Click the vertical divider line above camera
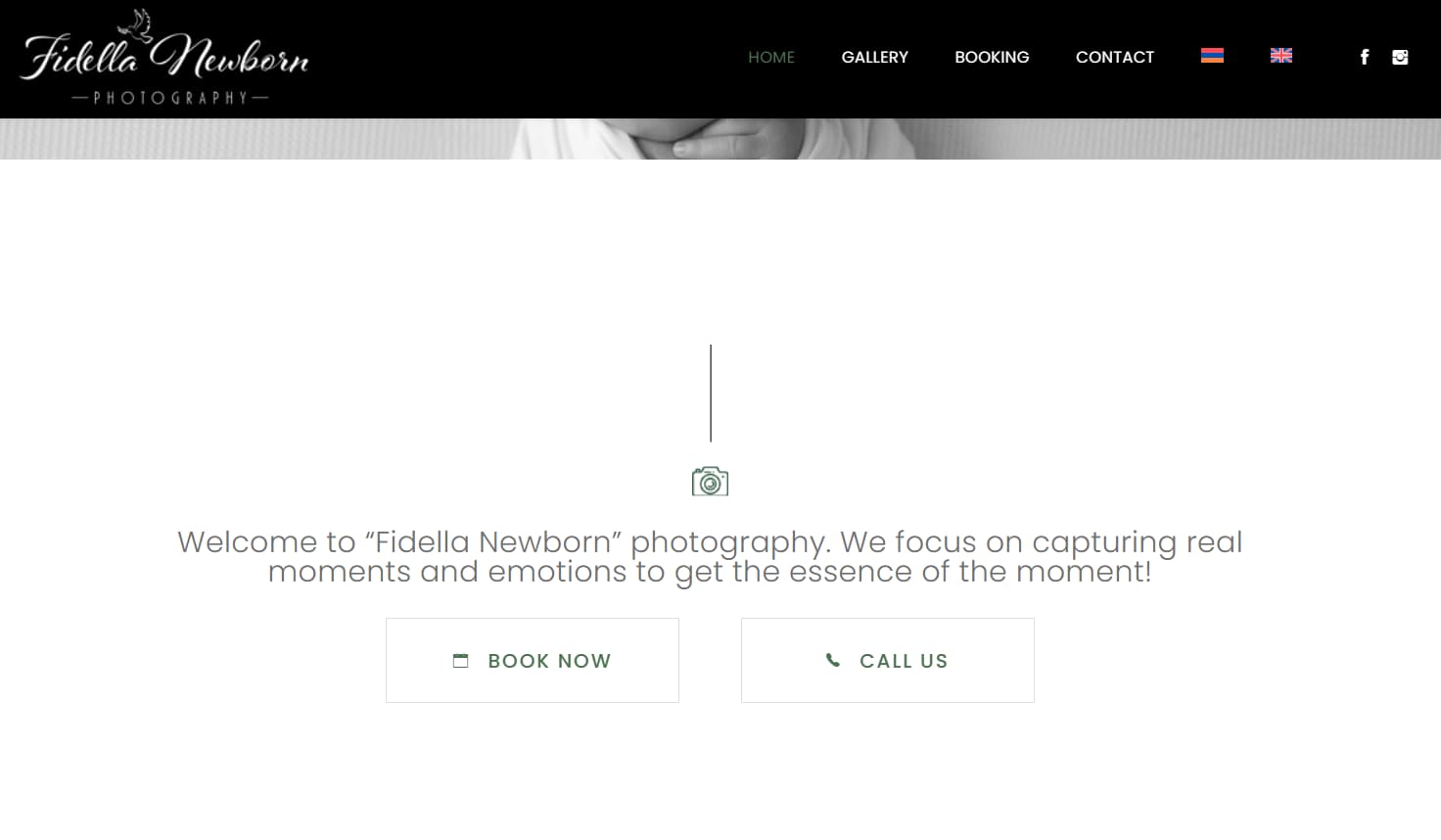The width and height of the screenshot is (1441, 840). point(711,393)
